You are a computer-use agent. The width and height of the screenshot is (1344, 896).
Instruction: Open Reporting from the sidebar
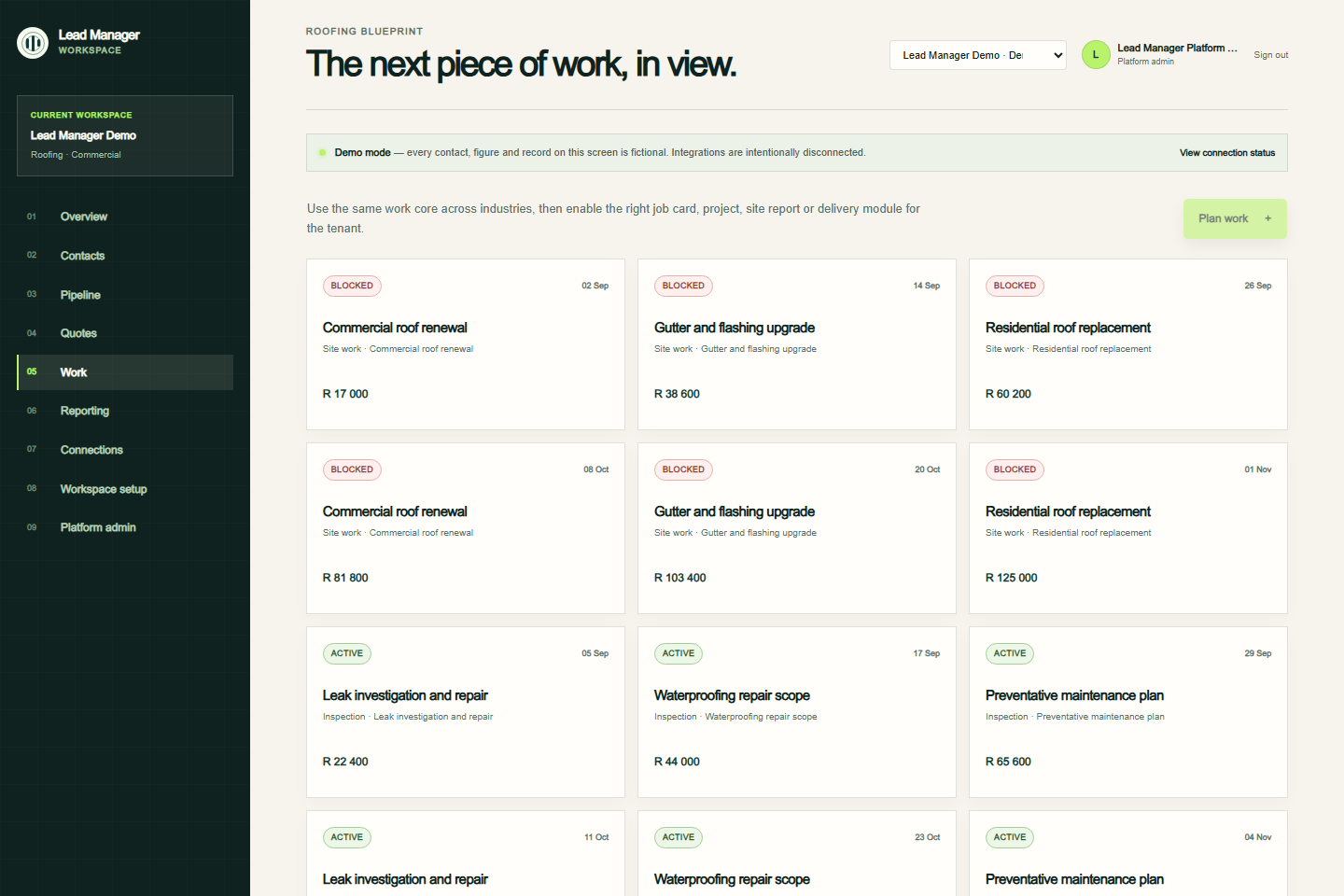125,411
